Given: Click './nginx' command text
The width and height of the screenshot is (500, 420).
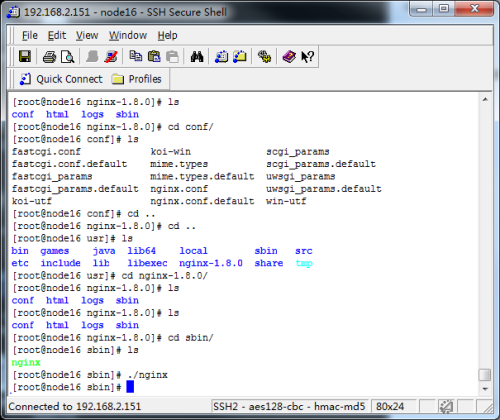Looking at the screenshot, I should click(147, 375).
